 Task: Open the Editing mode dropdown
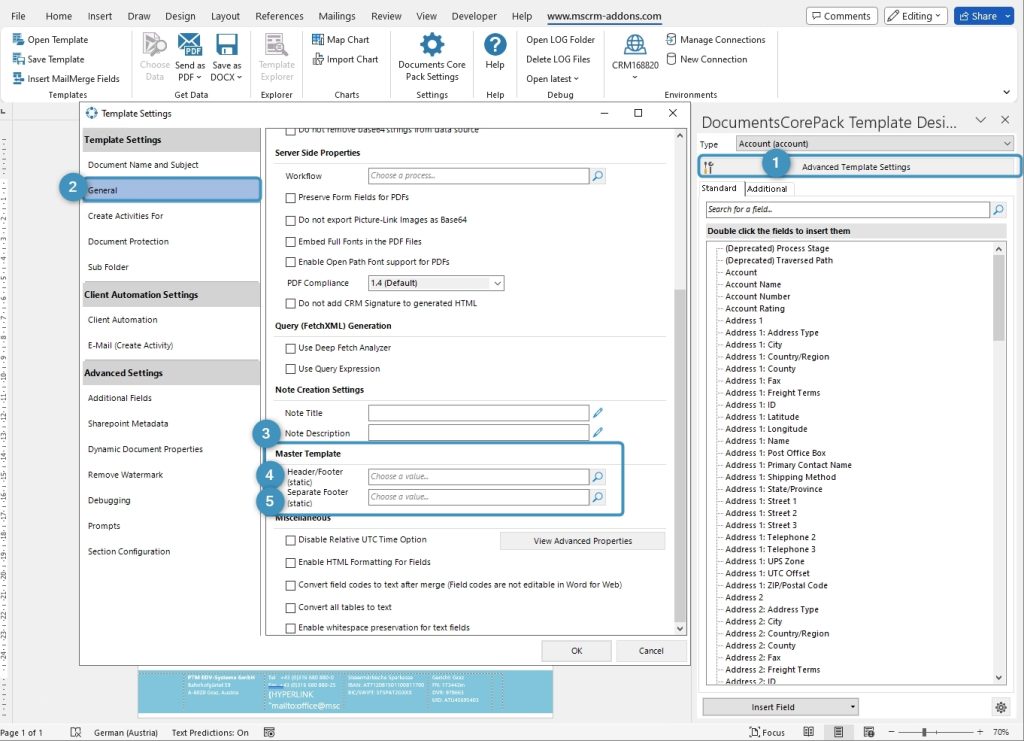click(x=916, y=16)
